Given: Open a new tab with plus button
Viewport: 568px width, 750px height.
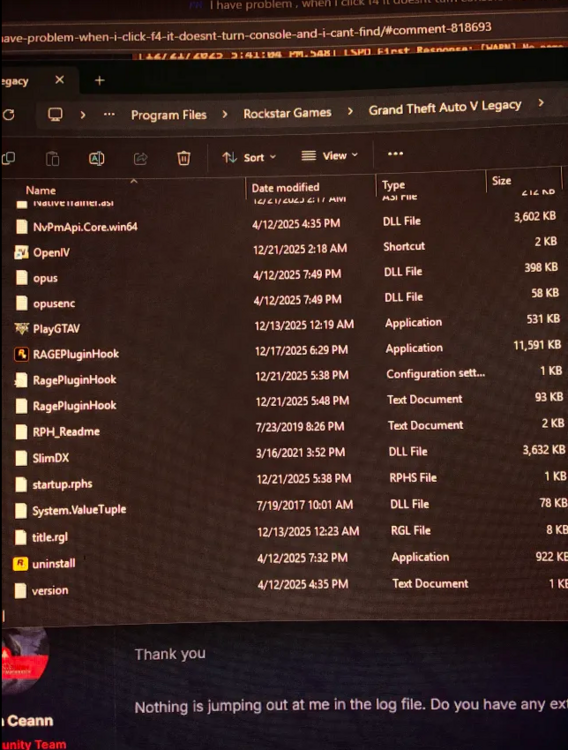Looking at the screenshot, I should click(x=100, y=80).
